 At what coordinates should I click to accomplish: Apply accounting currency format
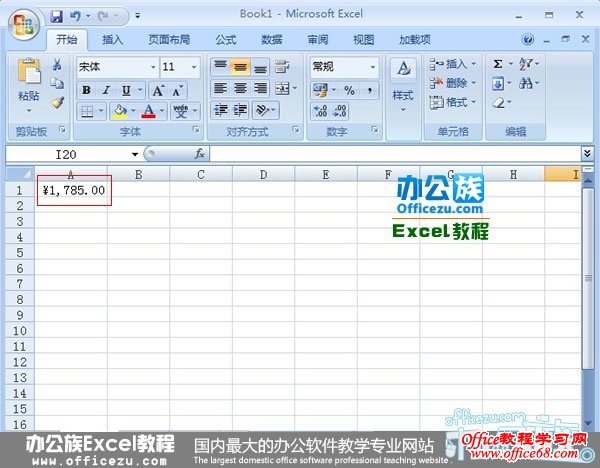(320, 90)
